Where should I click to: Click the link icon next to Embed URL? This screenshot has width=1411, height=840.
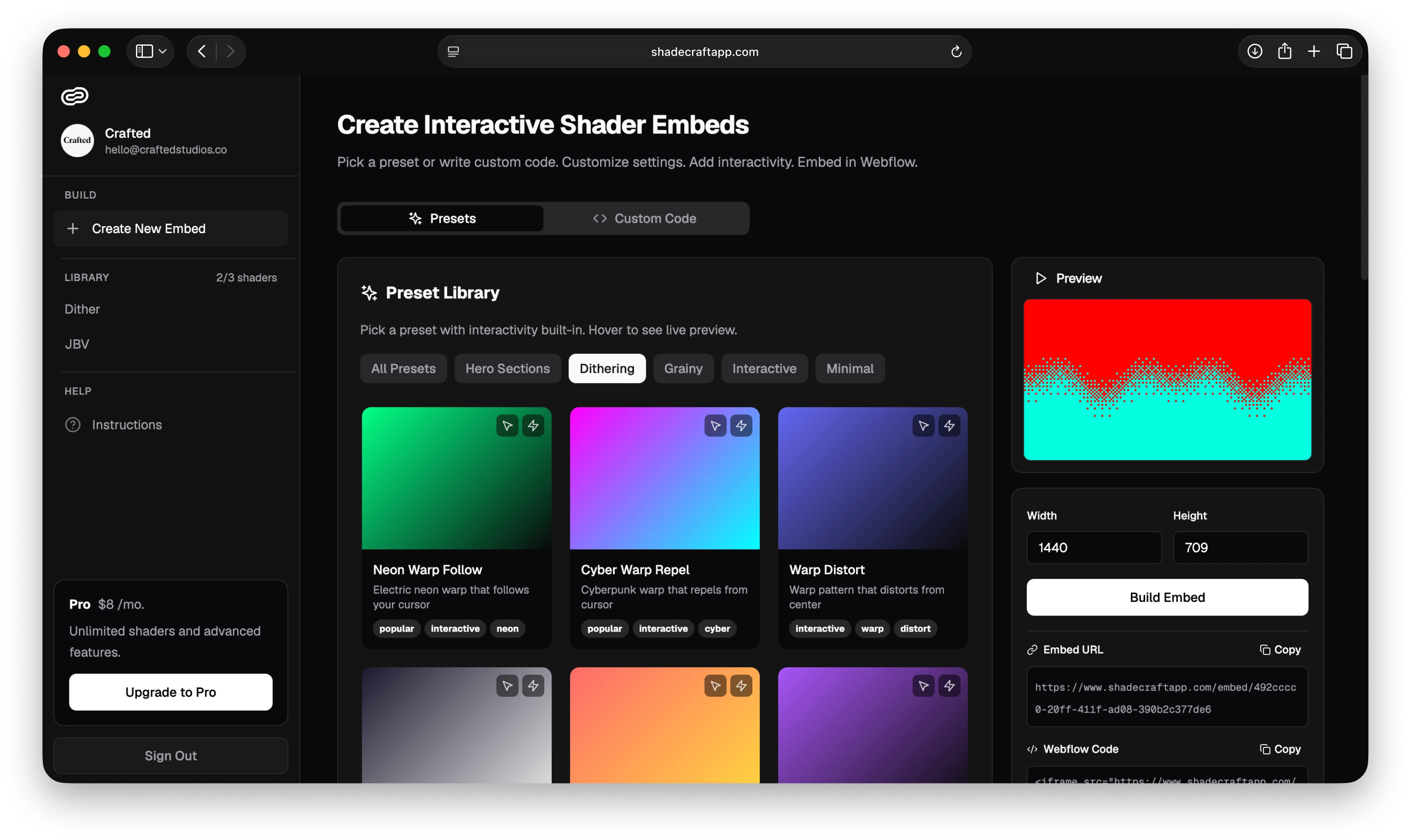click(1032, 649)
